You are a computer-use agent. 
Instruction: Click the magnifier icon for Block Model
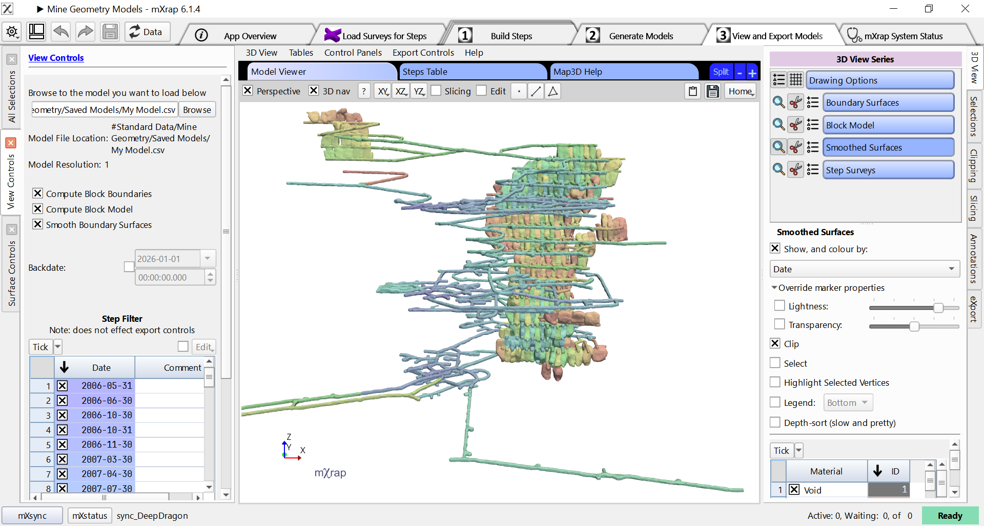(779, 125)
